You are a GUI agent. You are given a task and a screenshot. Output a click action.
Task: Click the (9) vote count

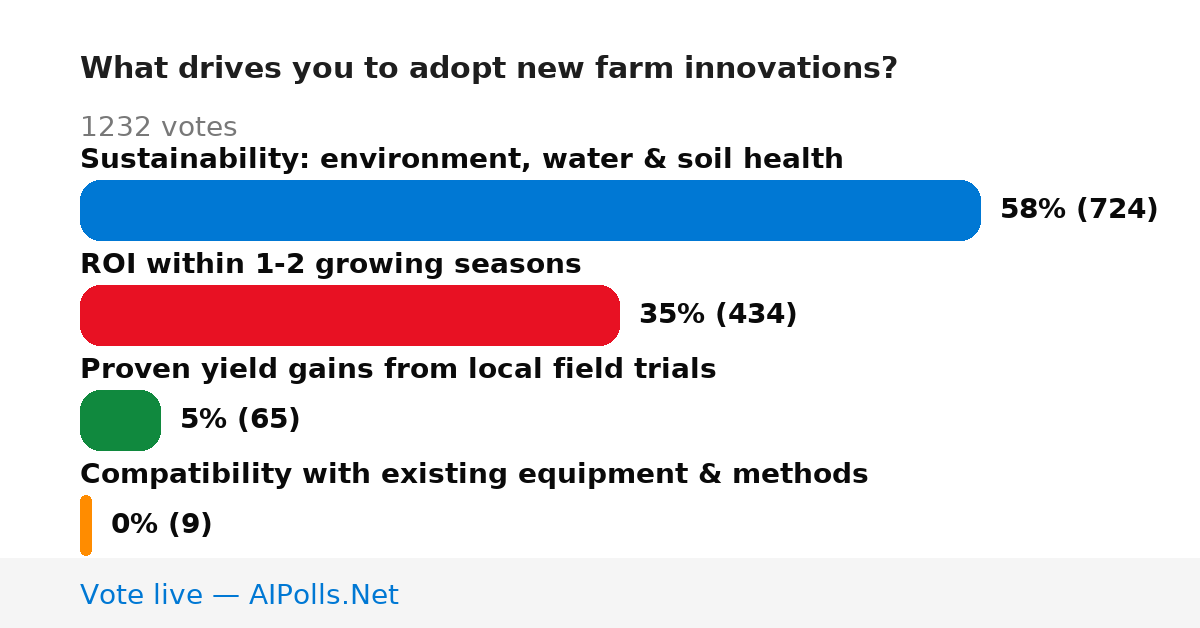[188, 524]
